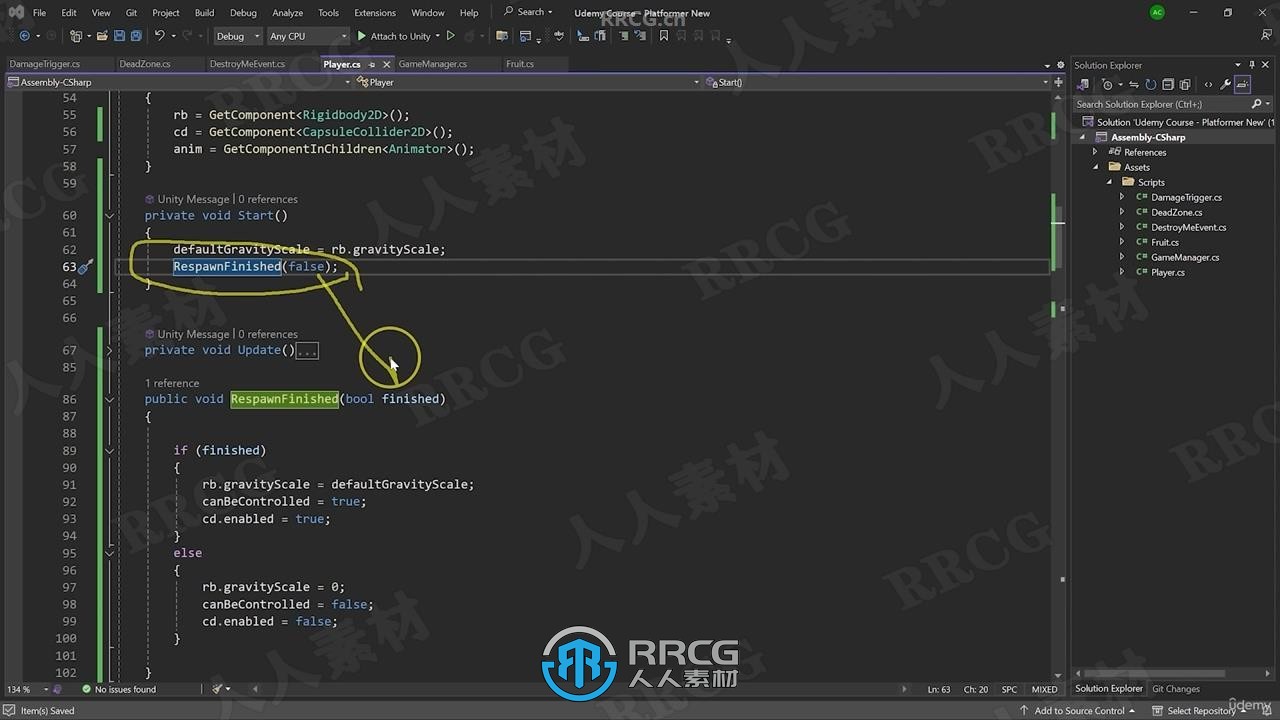The image size is (1280, 720).
Task: Open the Debug configuration dropdown
Action: coord(238,36)
